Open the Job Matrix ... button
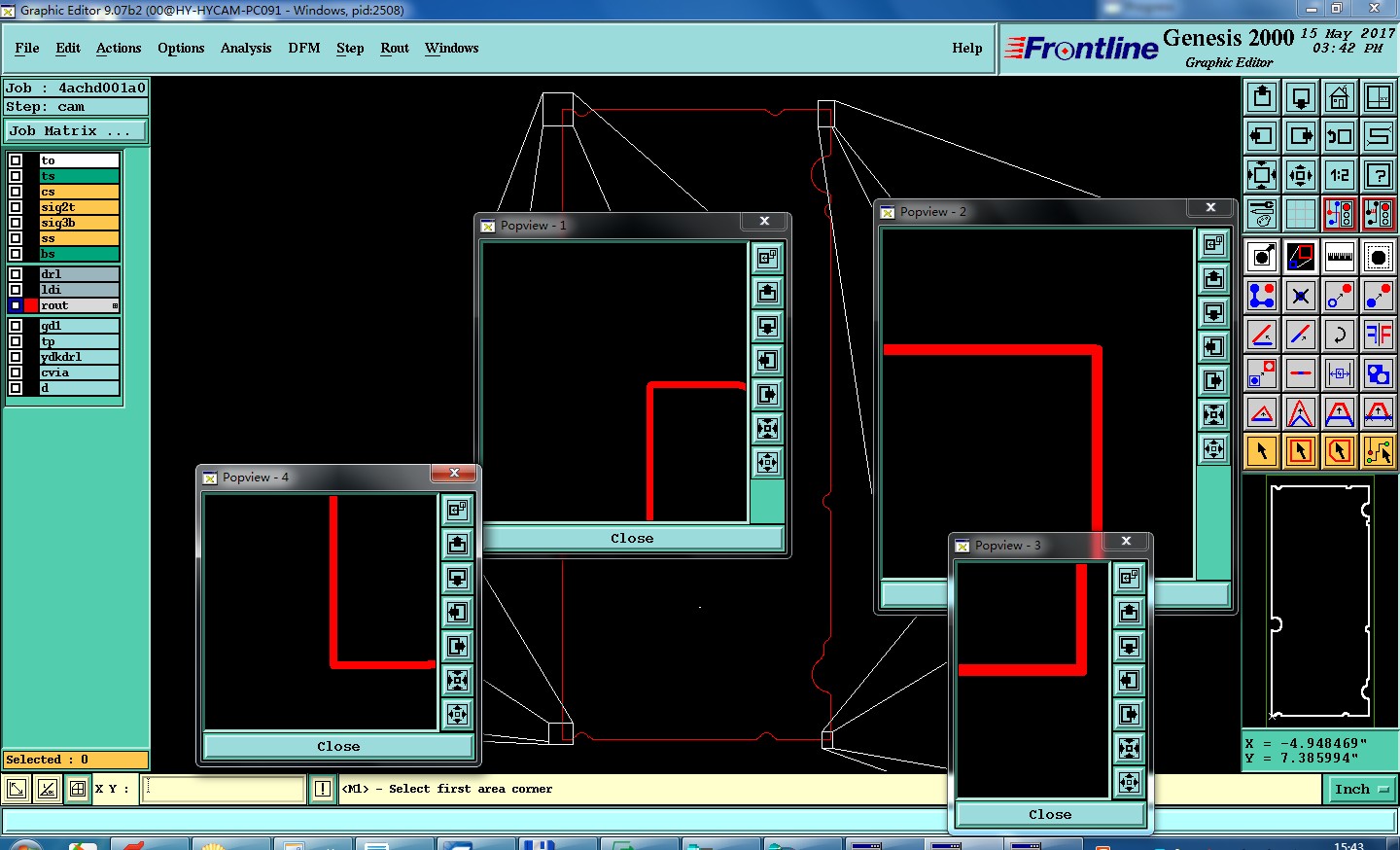 click(x=76, y=130)
